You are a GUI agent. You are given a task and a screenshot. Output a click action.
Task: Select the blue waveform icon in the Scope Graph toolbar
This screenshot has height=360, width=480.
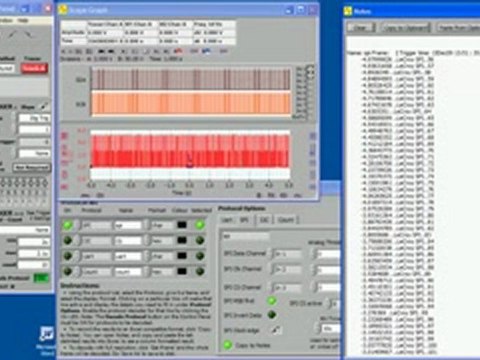[207, 51]
